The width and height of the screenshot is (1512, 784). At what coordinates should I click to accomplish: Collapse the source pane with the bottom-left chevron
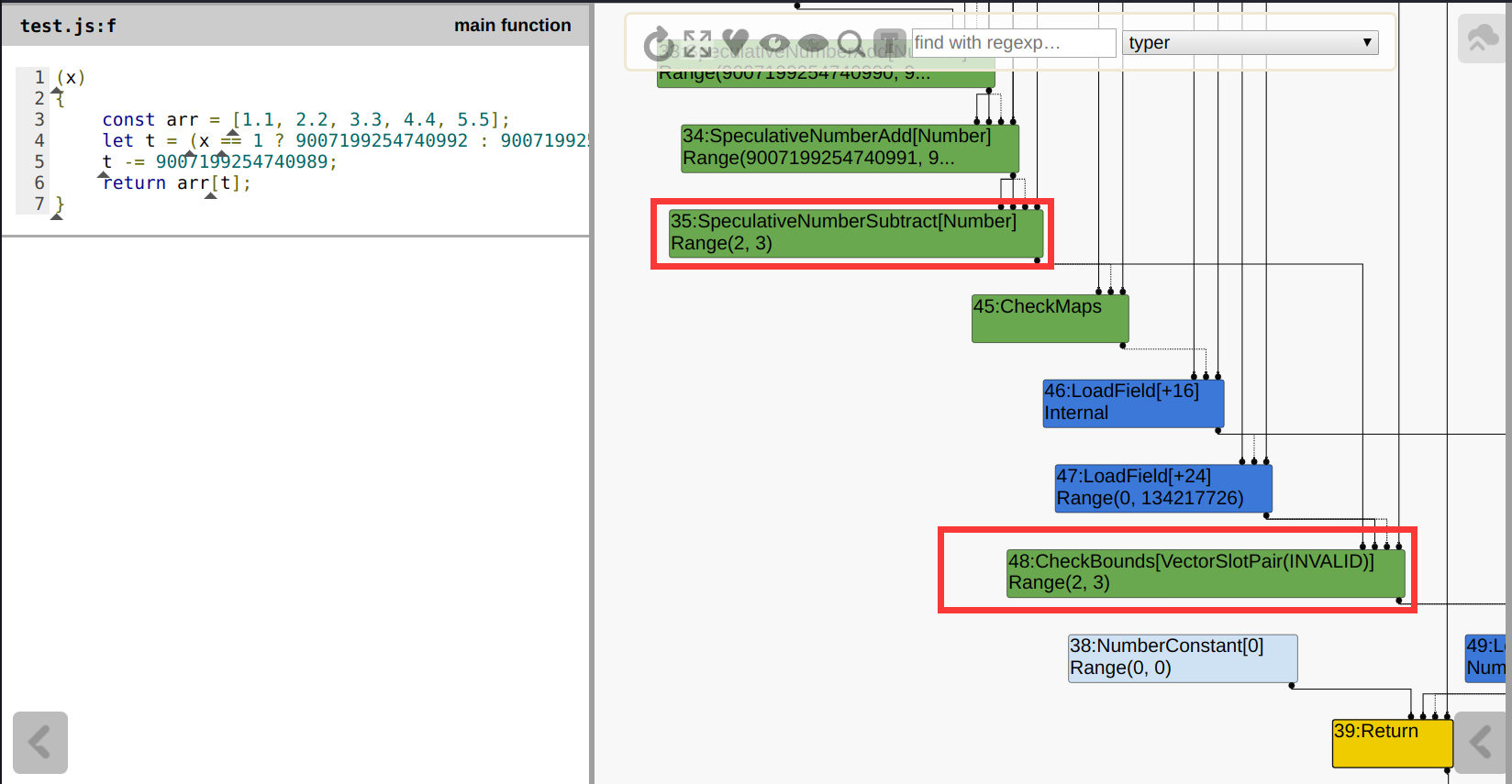coord(39,742)
